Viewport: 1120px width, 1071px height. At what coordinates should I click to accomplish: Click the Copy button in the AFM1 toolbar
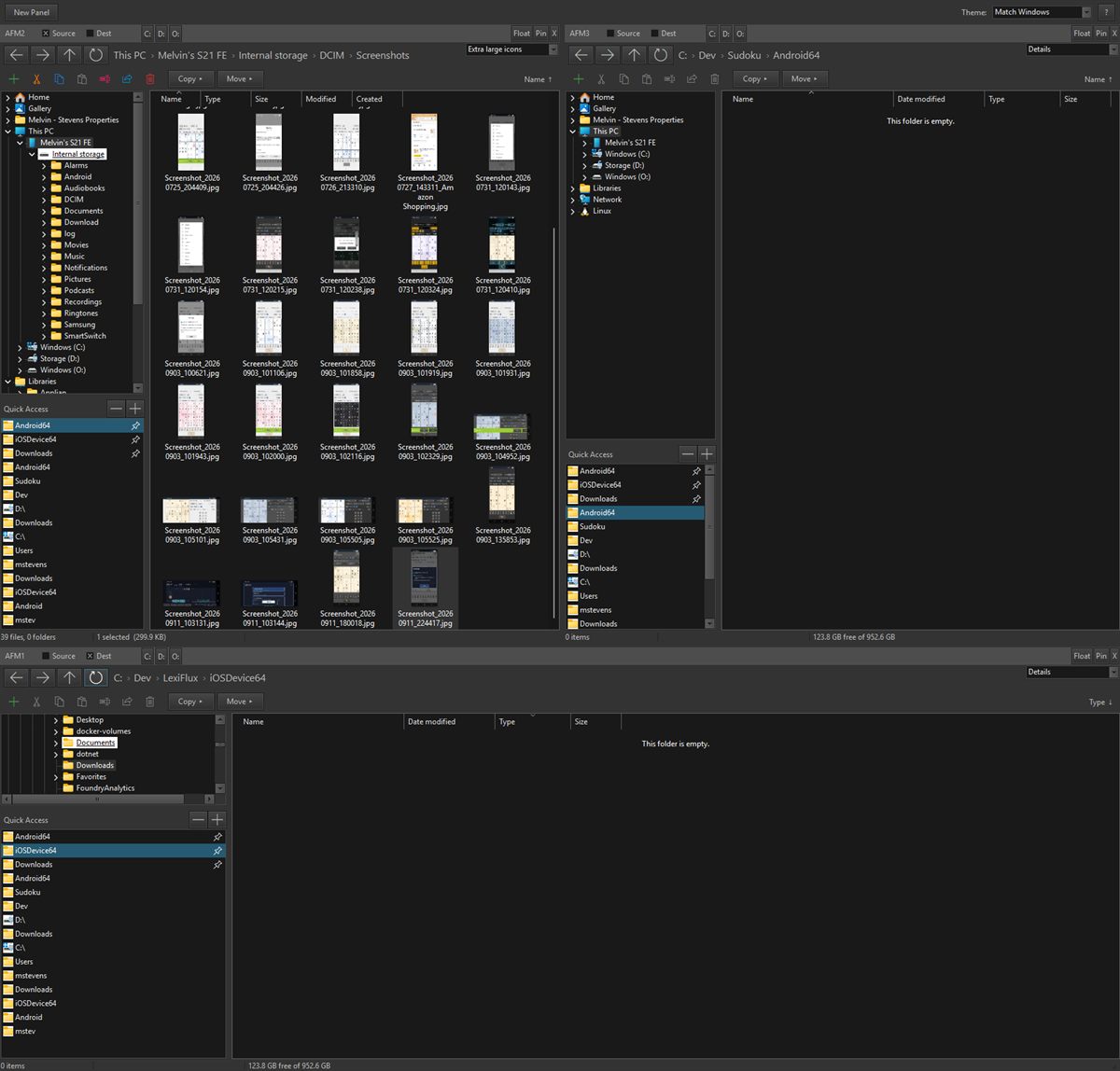pos(190,702)
